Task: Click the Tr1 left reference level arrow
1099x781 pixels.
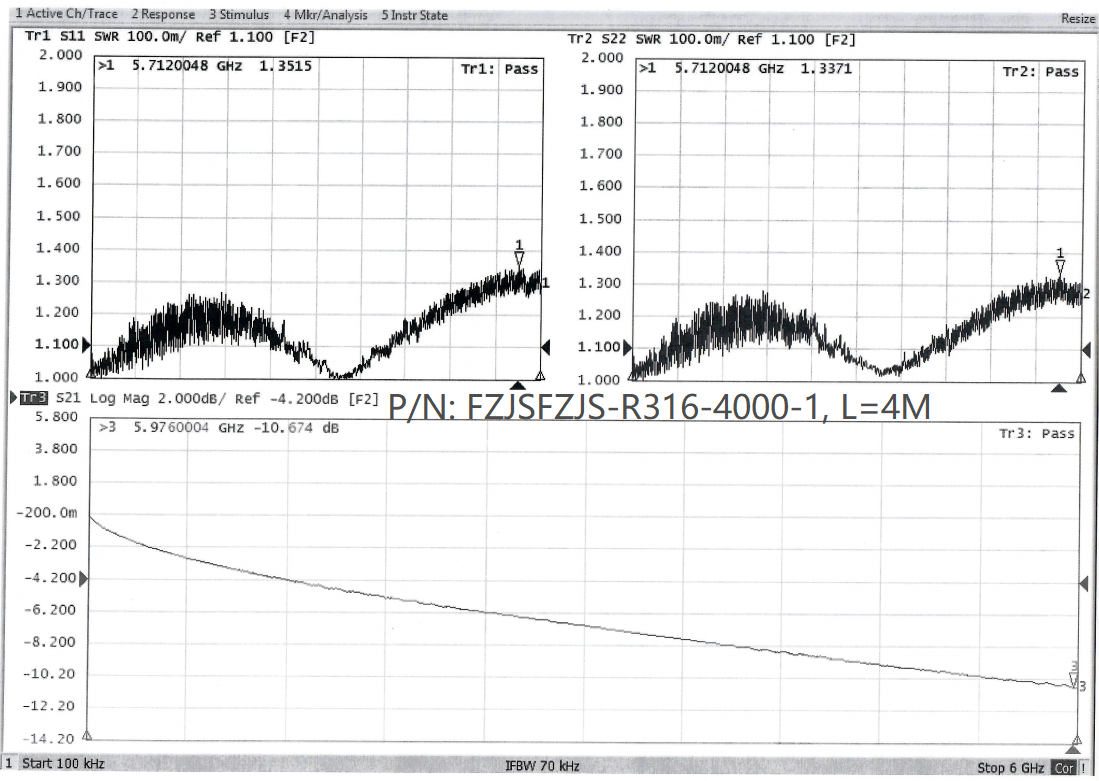Action: coord(86,344)
